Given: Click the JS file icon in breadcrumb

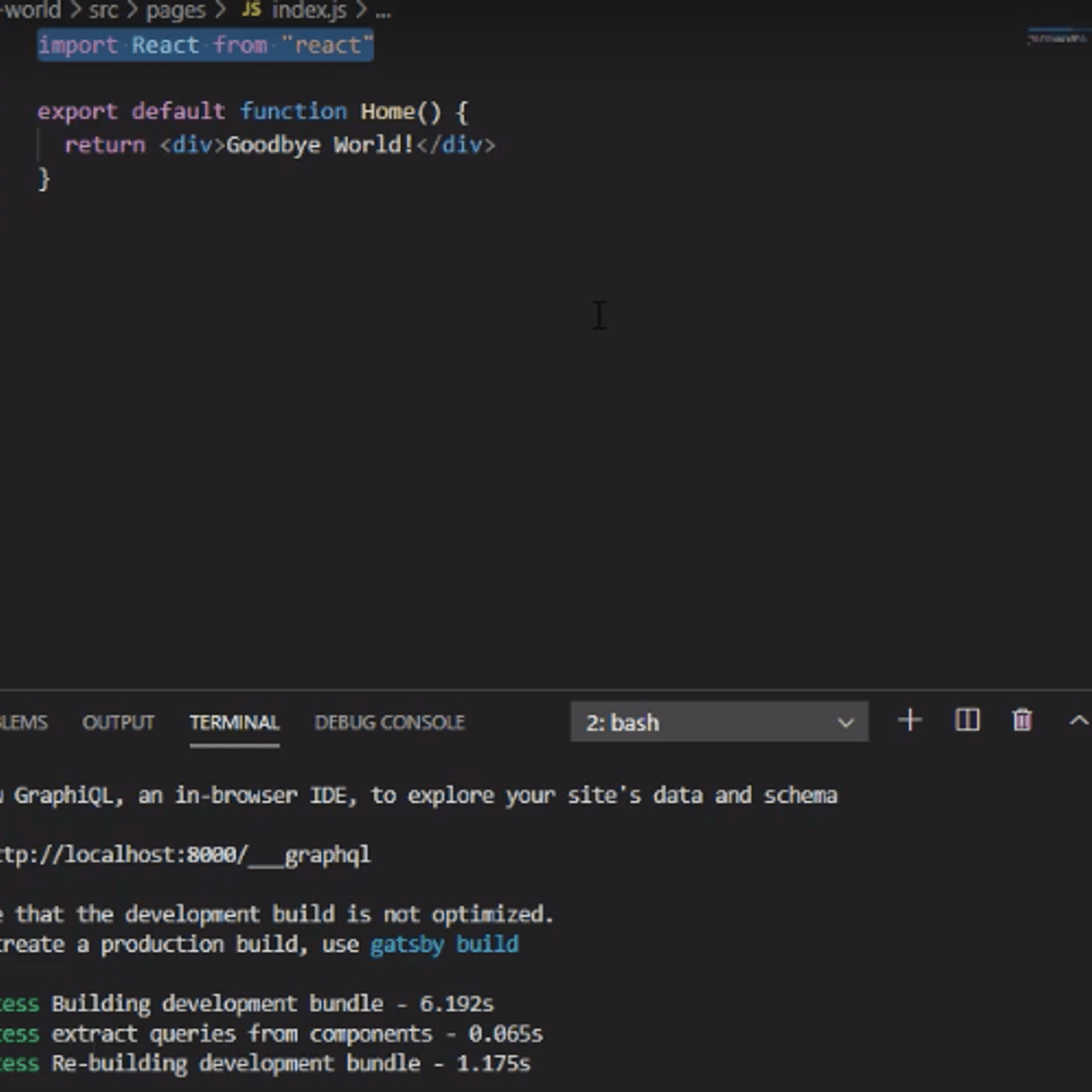Looking at the screenshot, I should [x=251, y=10].
